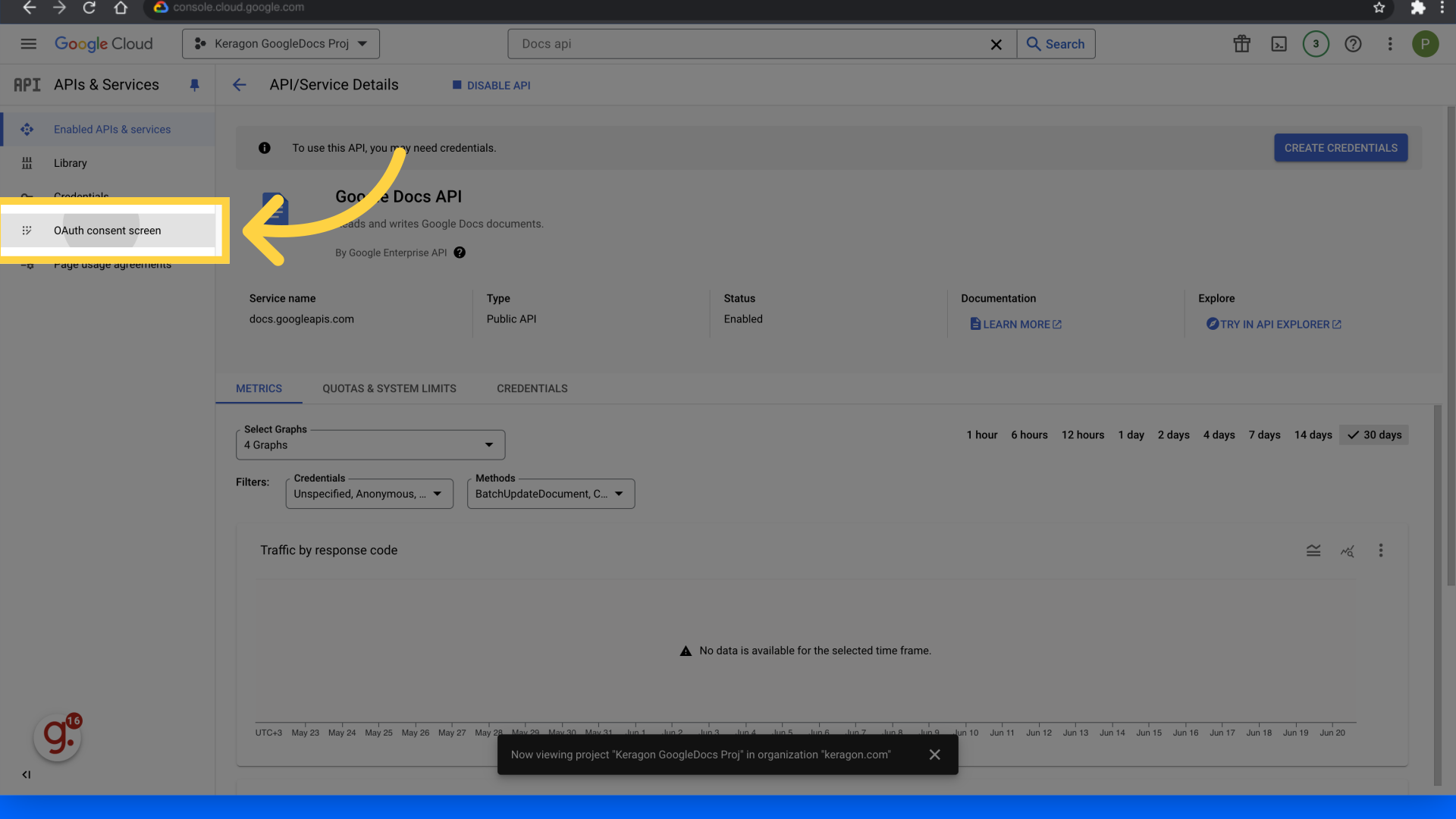Click the info icon in credentials banner
This screenshot has height=819, width=1456.
click(x=264, y=148)
